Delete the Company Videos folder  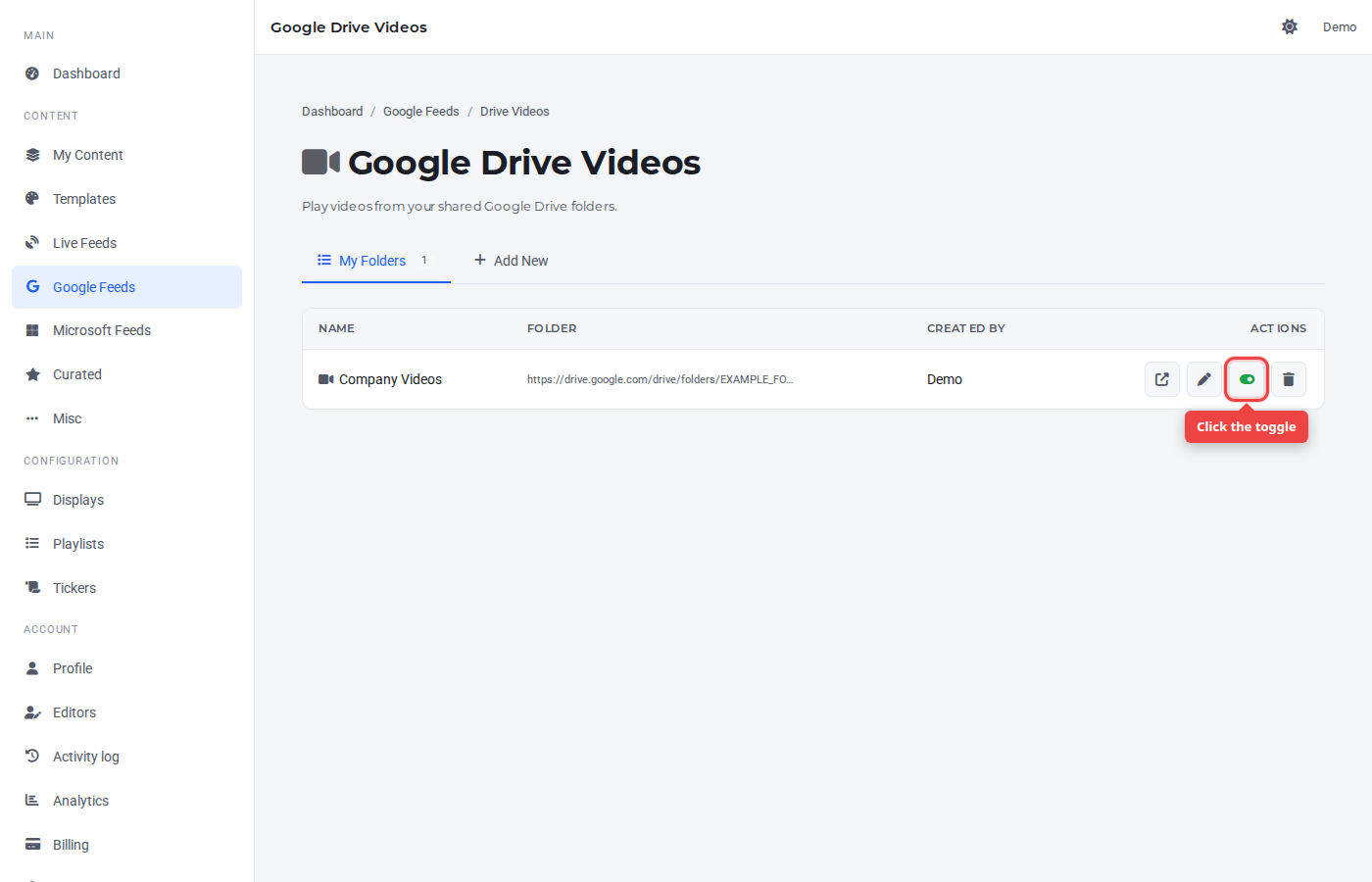point(1289,379)
